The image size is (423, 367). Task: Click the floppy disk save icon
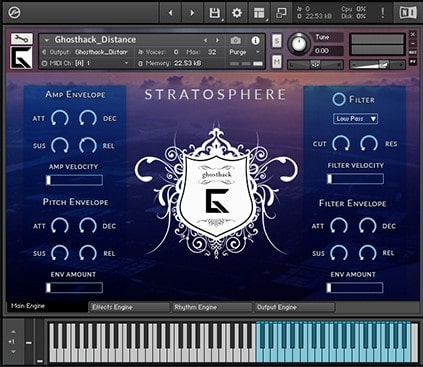[215, 13]
